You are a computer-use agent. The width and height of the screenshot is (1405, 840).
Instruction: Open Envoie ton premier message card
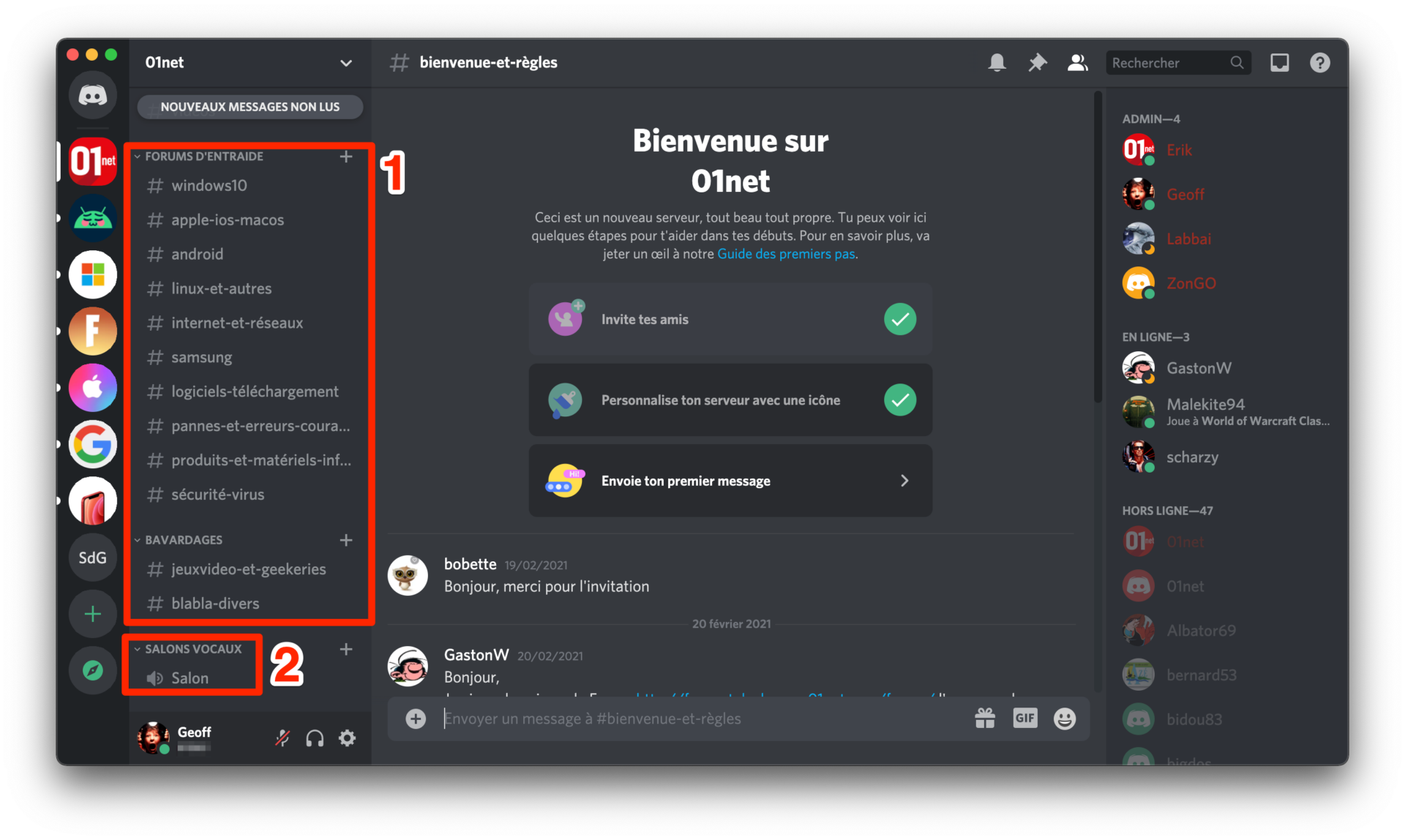[x=730, y=481]
